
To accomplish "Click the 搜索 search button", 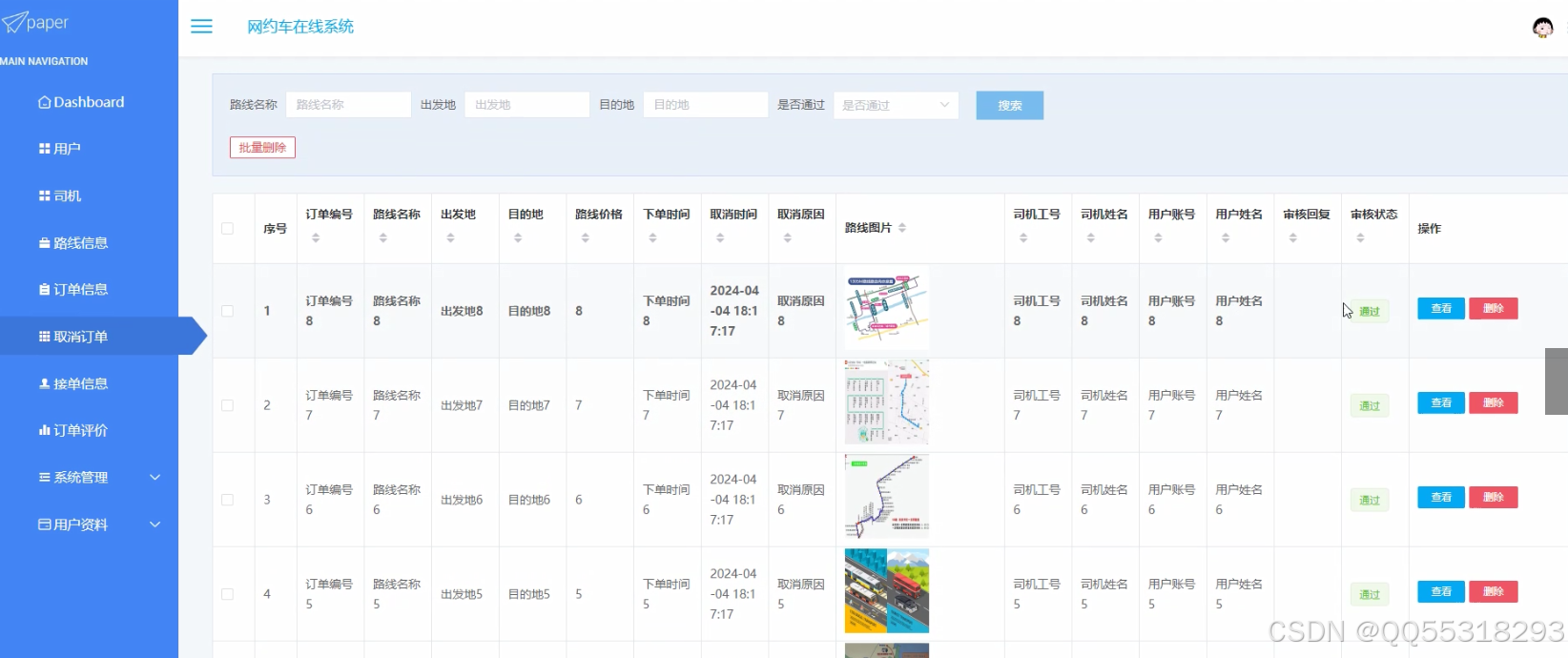I will 1009,105.
